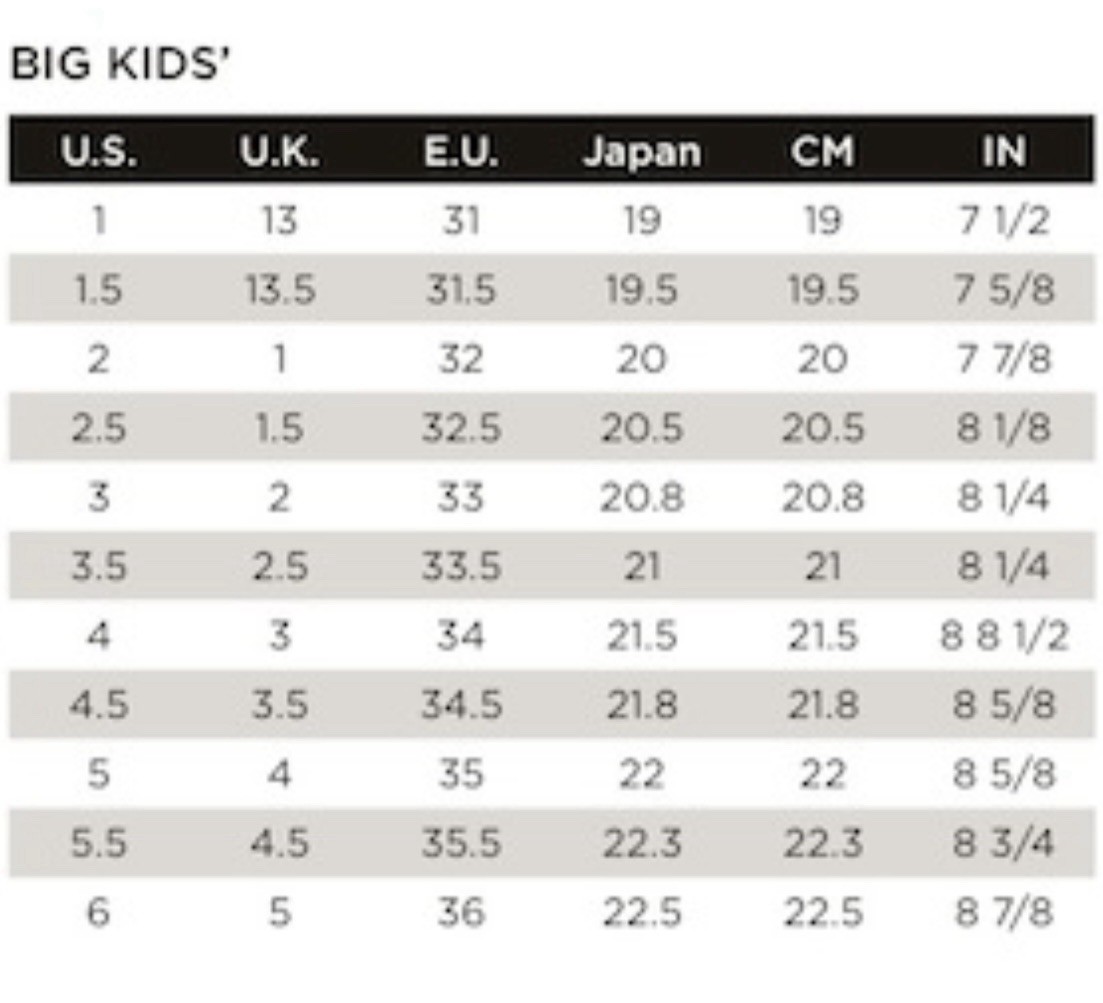
Task: Click 21.8 in the CM column
Action: [x=821, y=705]
